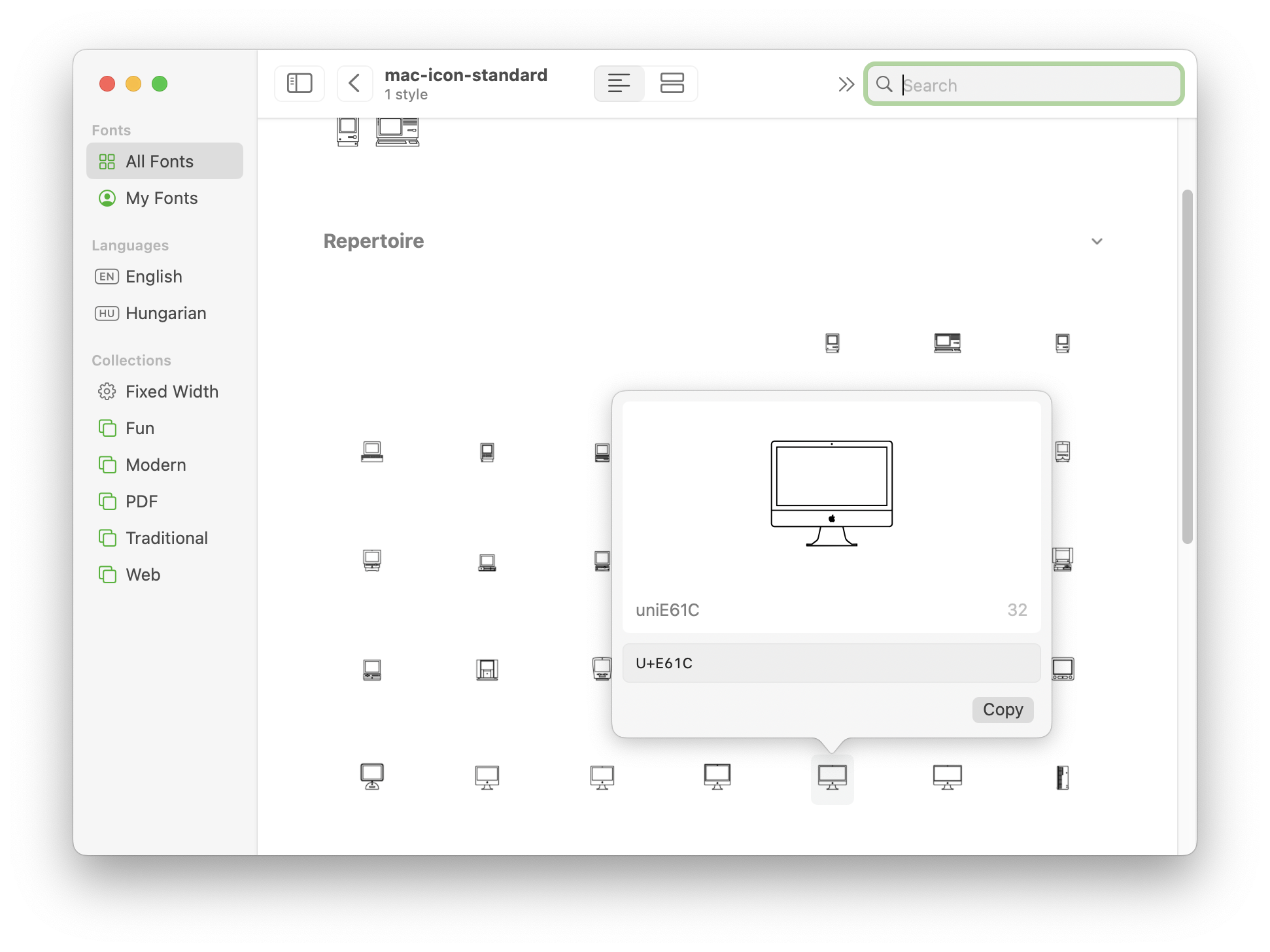This screenshot has width=1270, height=952.
Task: Open the Web collection
Action: (165, 575)
